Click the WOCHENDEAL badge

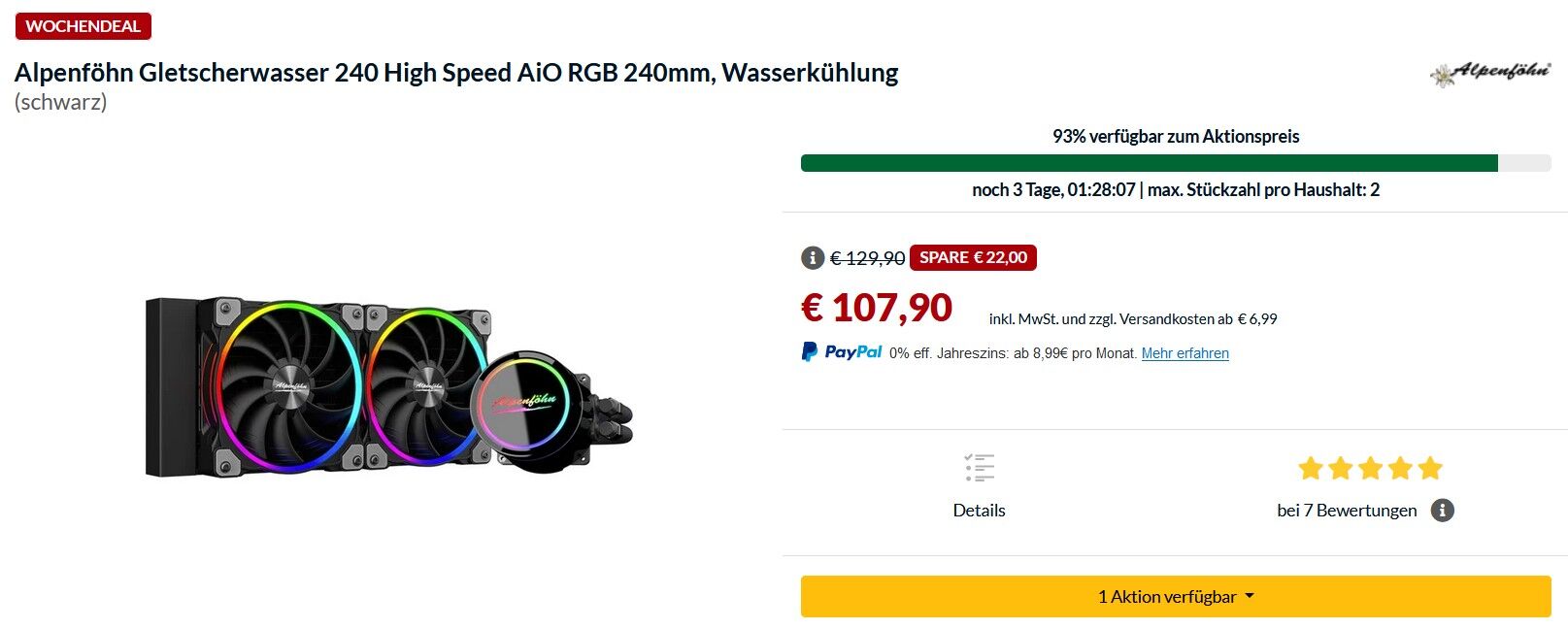click(83, 26)
